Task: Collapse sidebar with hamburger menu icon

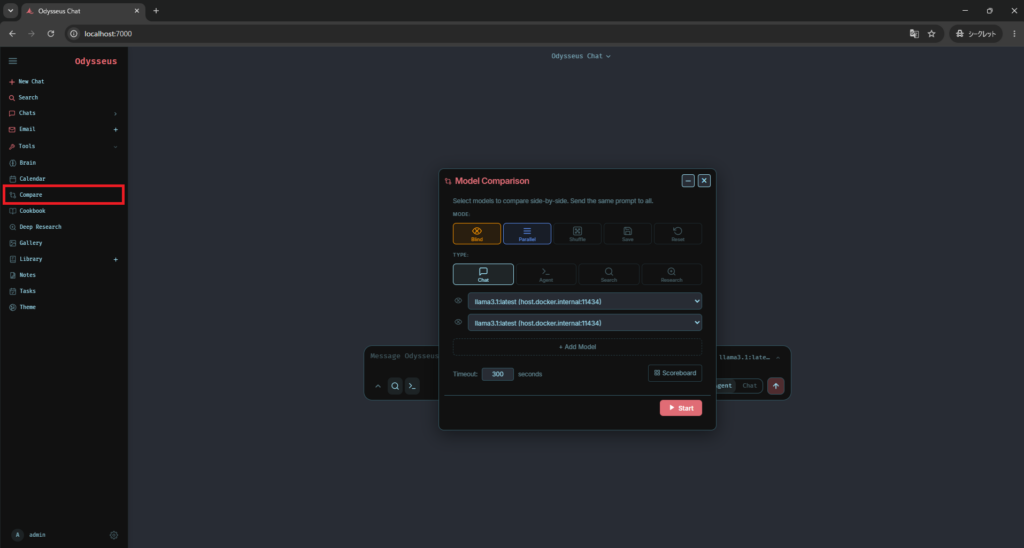Action: tap(13, 61)
